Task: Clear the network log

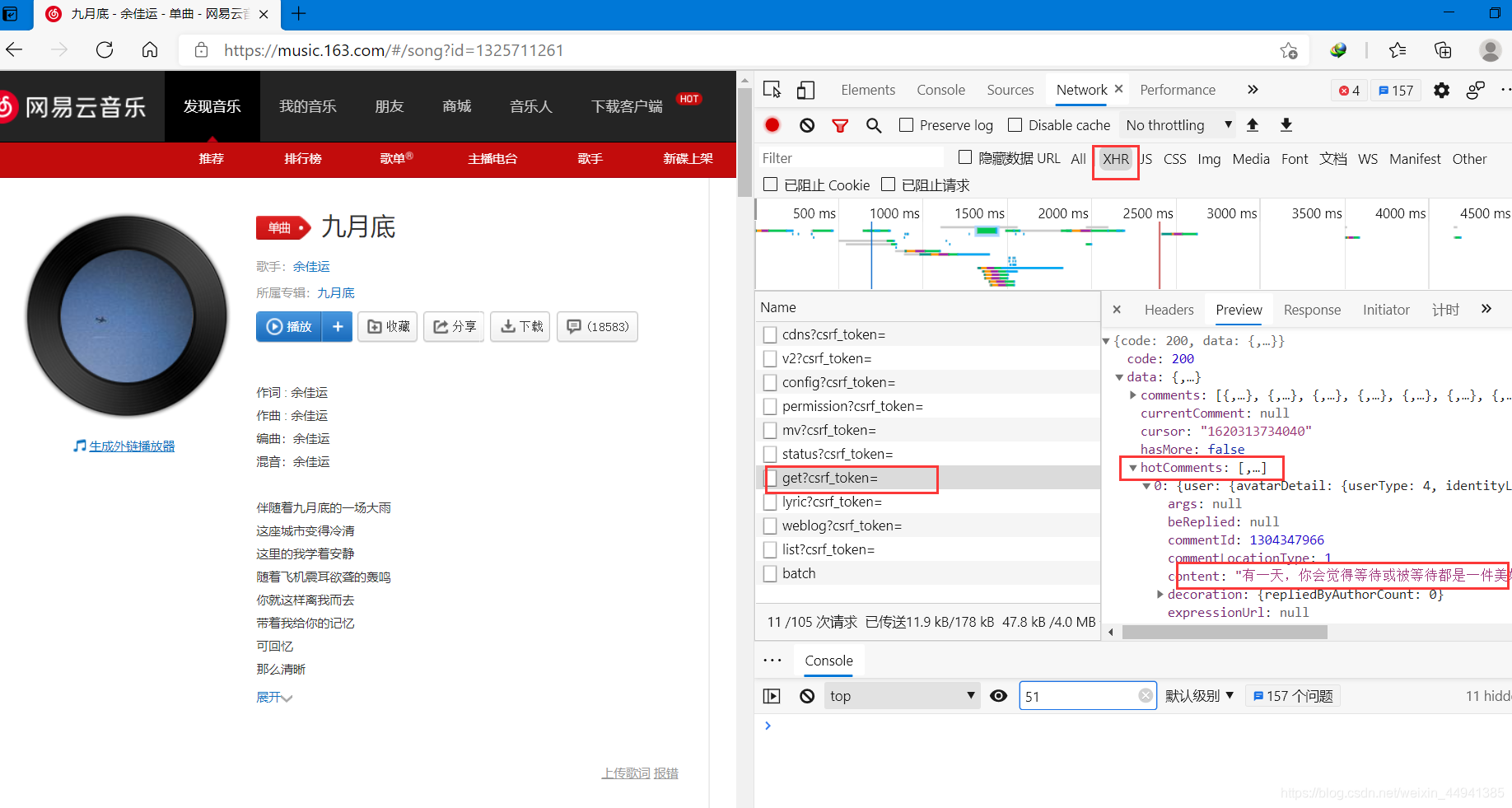Action: 807,125
